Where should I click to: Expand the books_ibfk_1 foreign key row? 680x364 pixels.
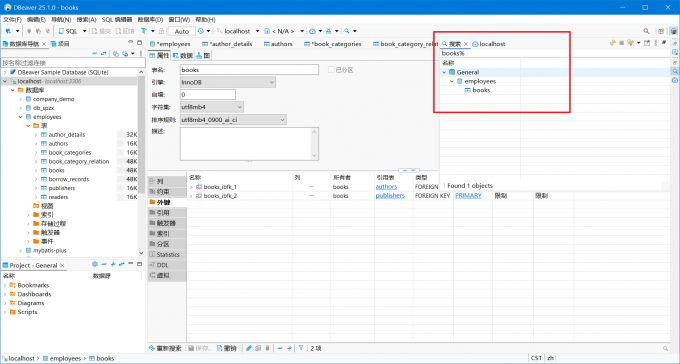click(x=191, y=187)
